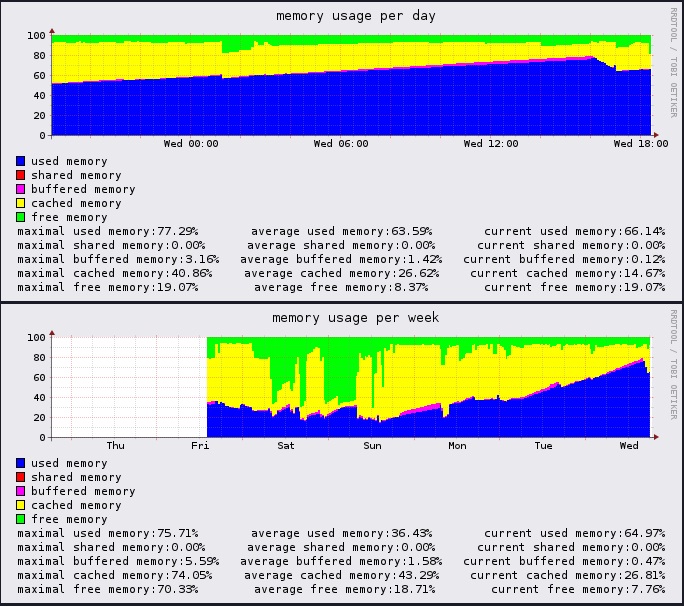Click 'maximal used memory:75.71%' in weekly stats

(108, 533)
